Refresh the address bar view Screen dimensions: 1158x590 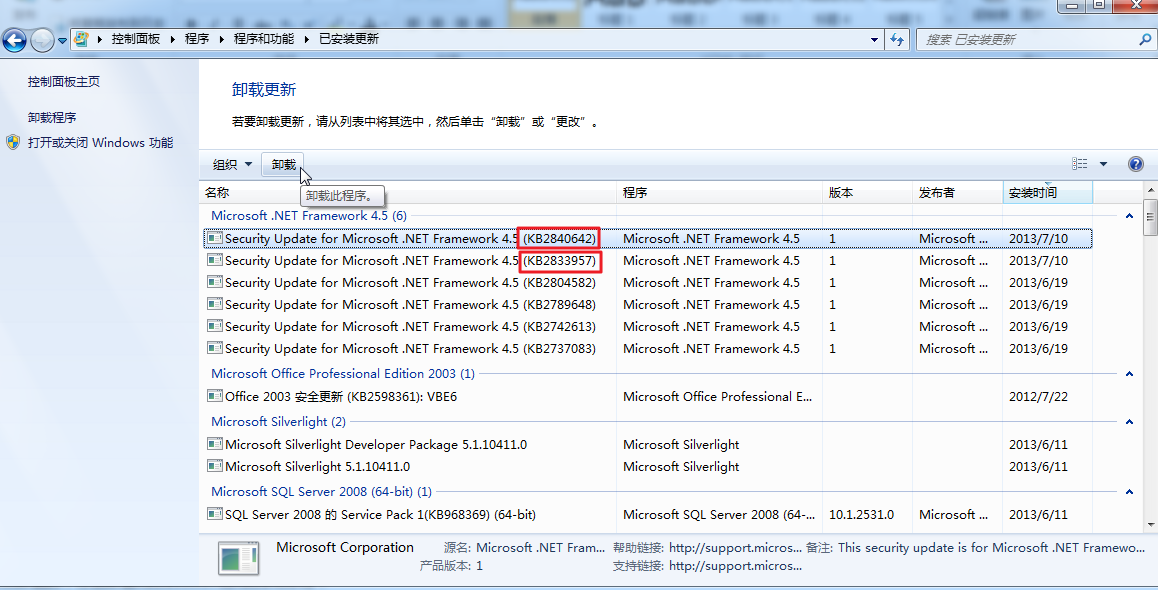coord(897,40)
